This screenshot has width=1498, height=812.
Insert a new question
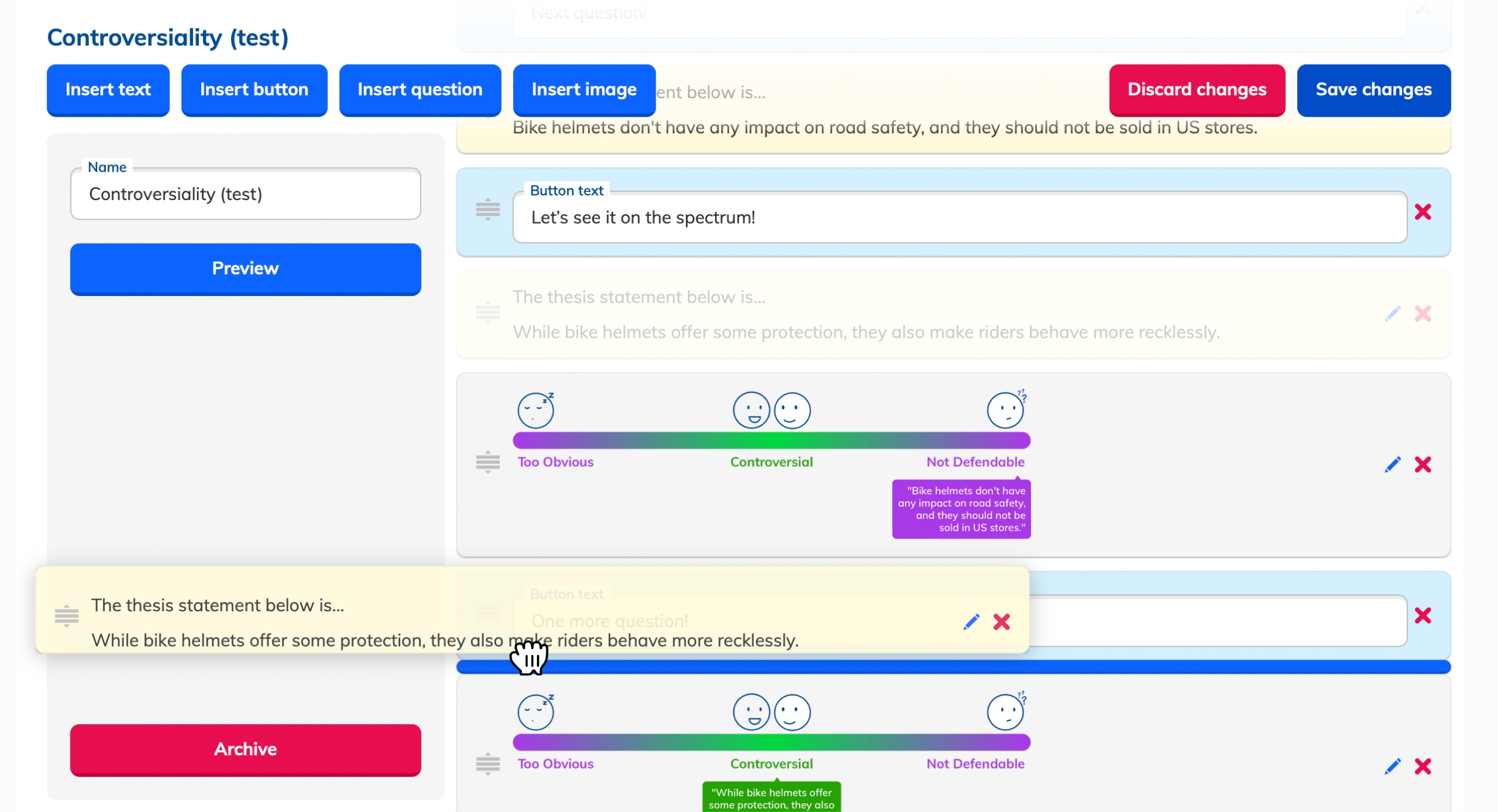point(419,90)
